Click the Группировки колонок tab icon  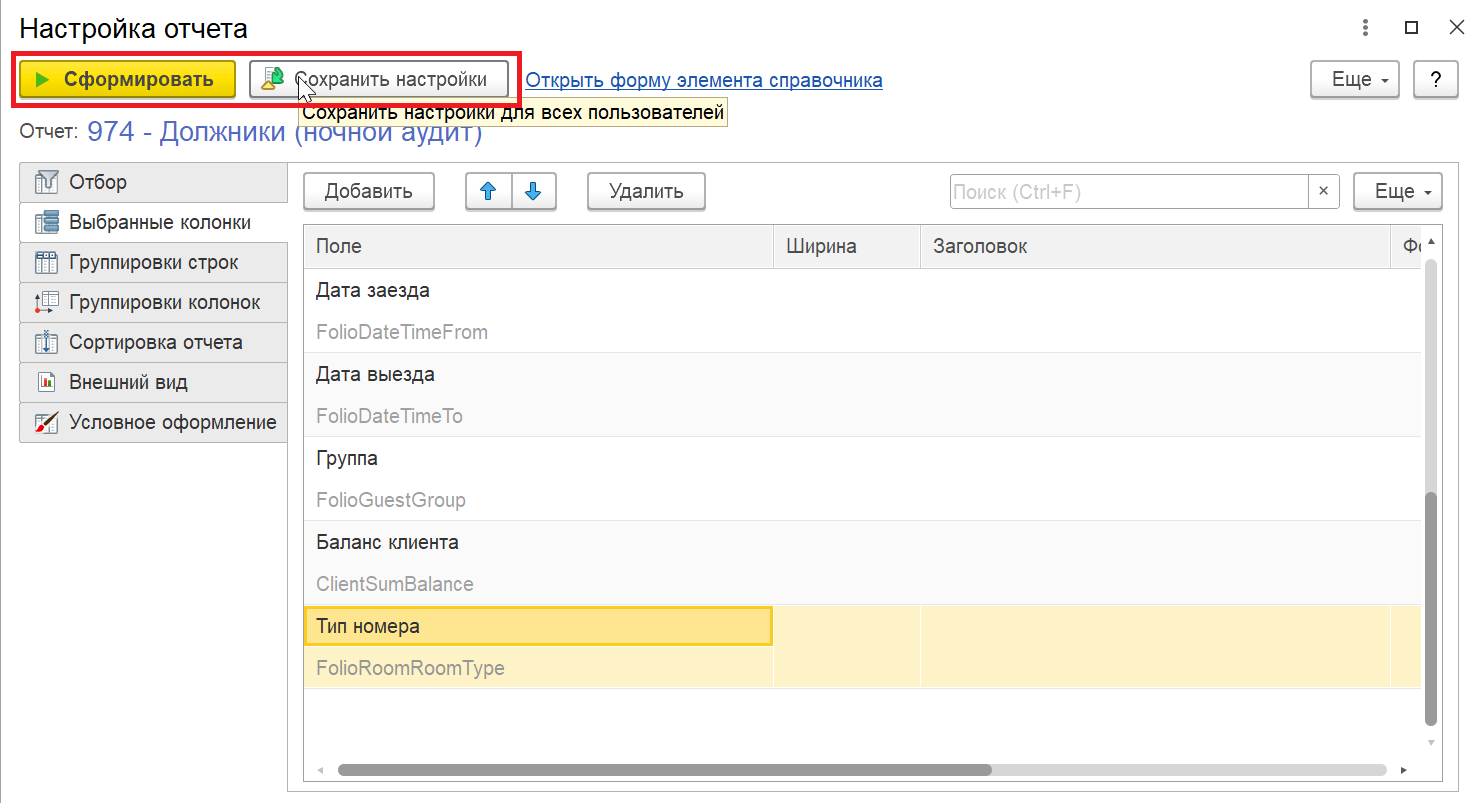(x=46, y=302)
